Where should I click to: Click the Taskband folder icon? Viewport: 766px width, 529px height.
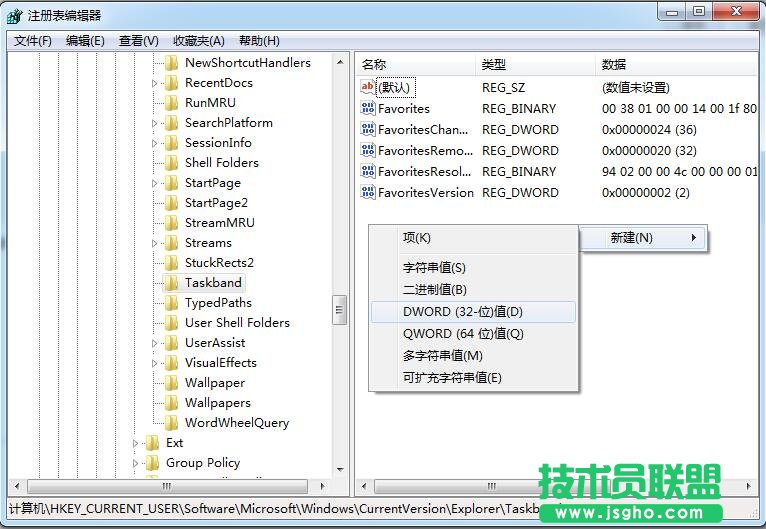click(x=171, y=283)
